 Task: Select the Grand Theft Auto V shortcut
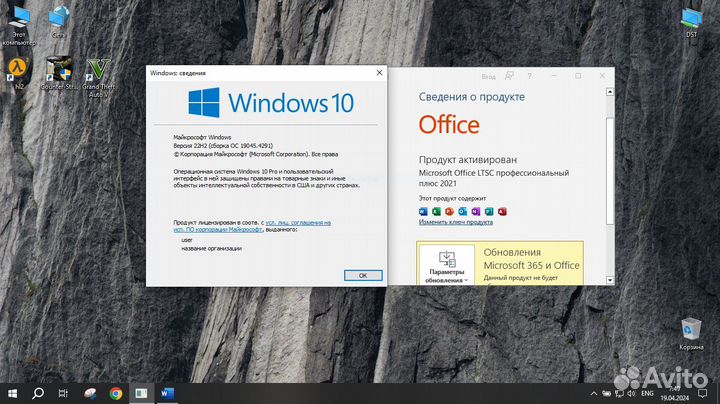click(x=99, y=77)
